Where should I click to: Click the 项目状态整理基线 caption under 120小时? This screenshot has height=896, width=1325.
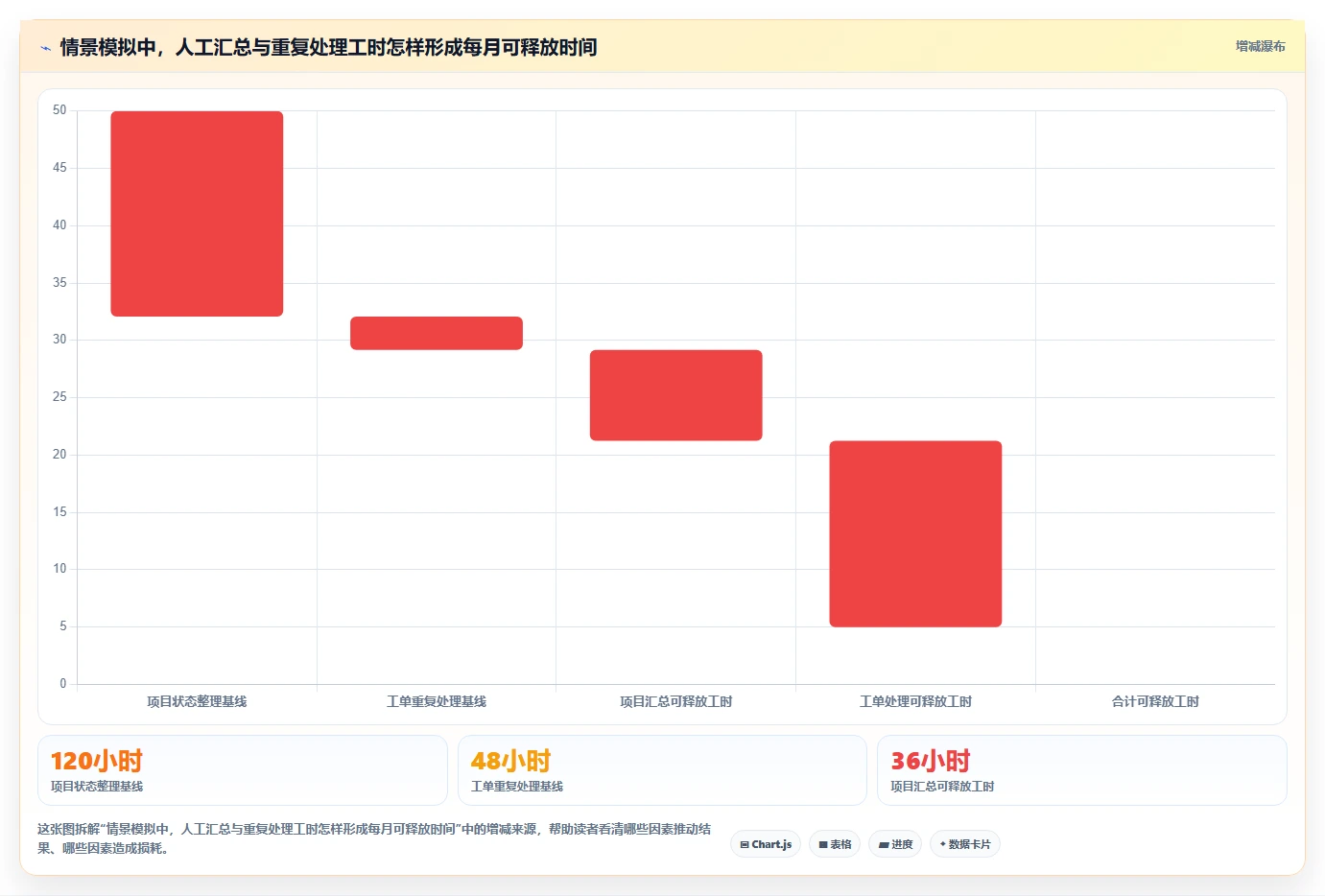pyautogui.click(x=97, y=787)
